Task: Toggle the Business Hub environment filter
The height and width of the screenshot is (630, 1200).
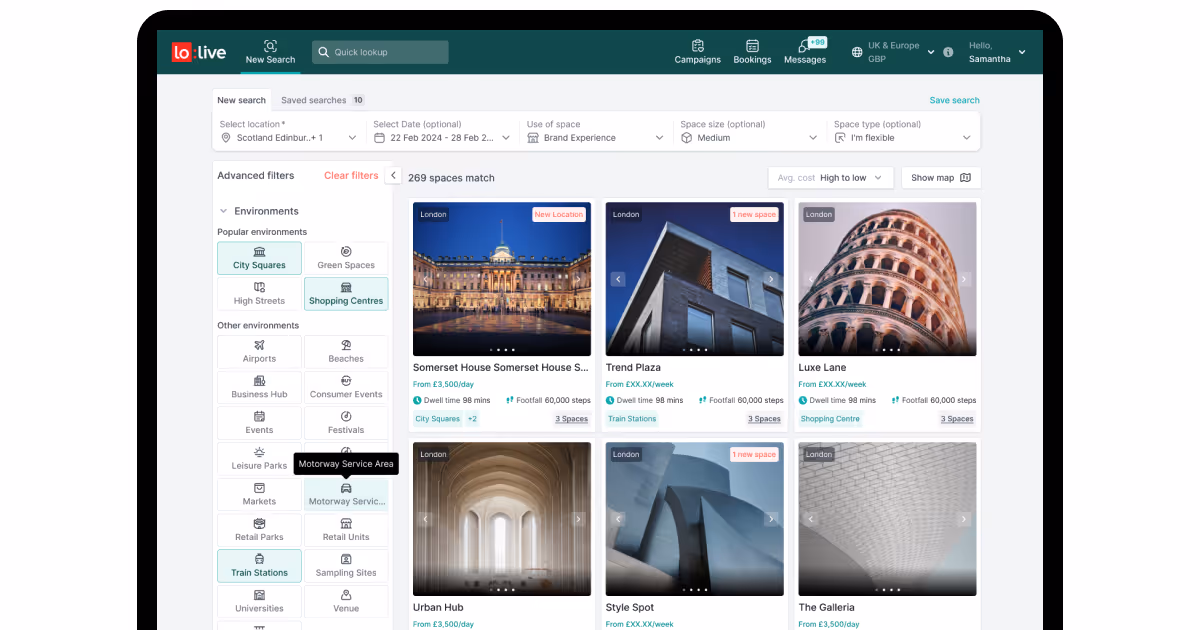Action: 259,387
